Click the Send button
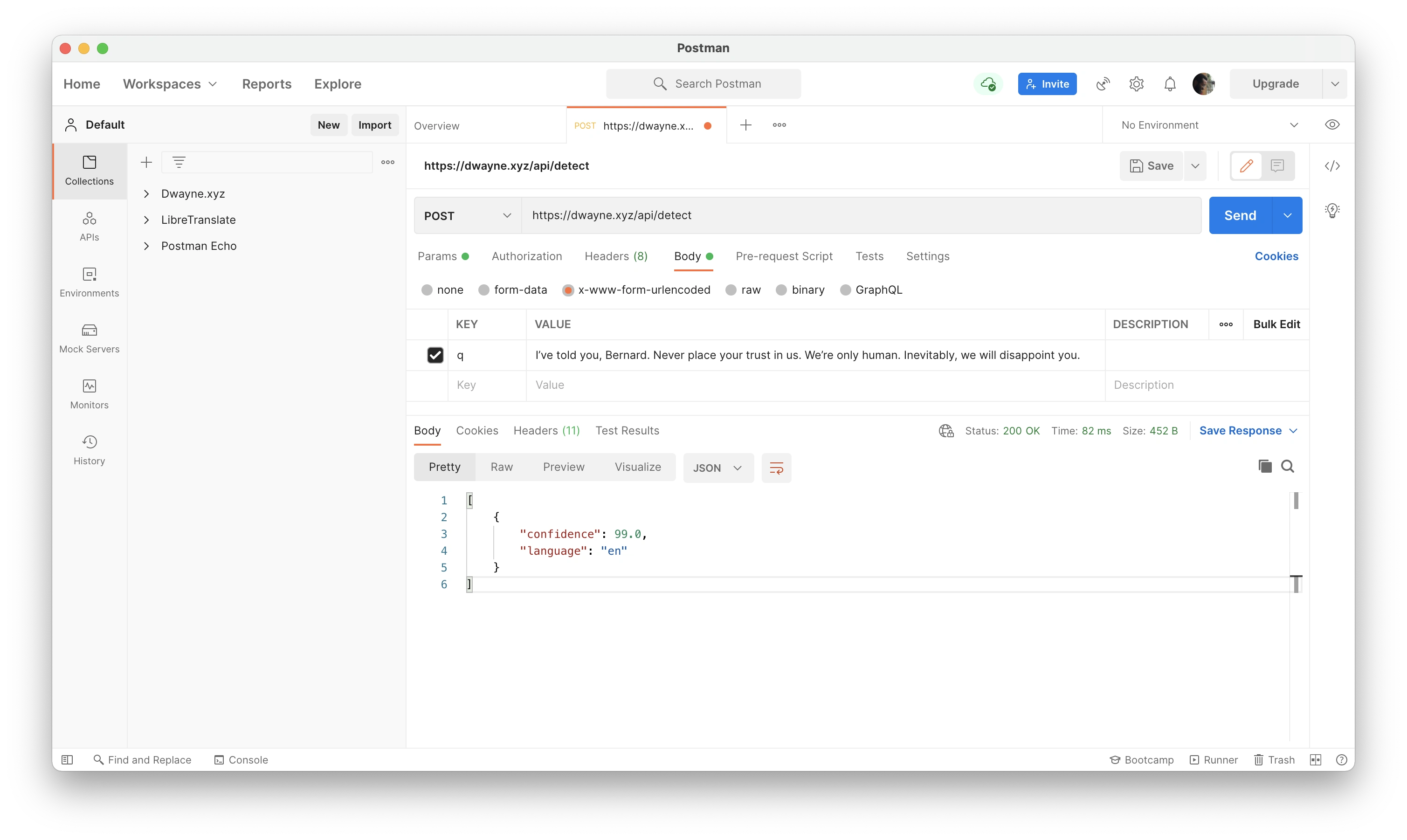 pos(1240,216)
